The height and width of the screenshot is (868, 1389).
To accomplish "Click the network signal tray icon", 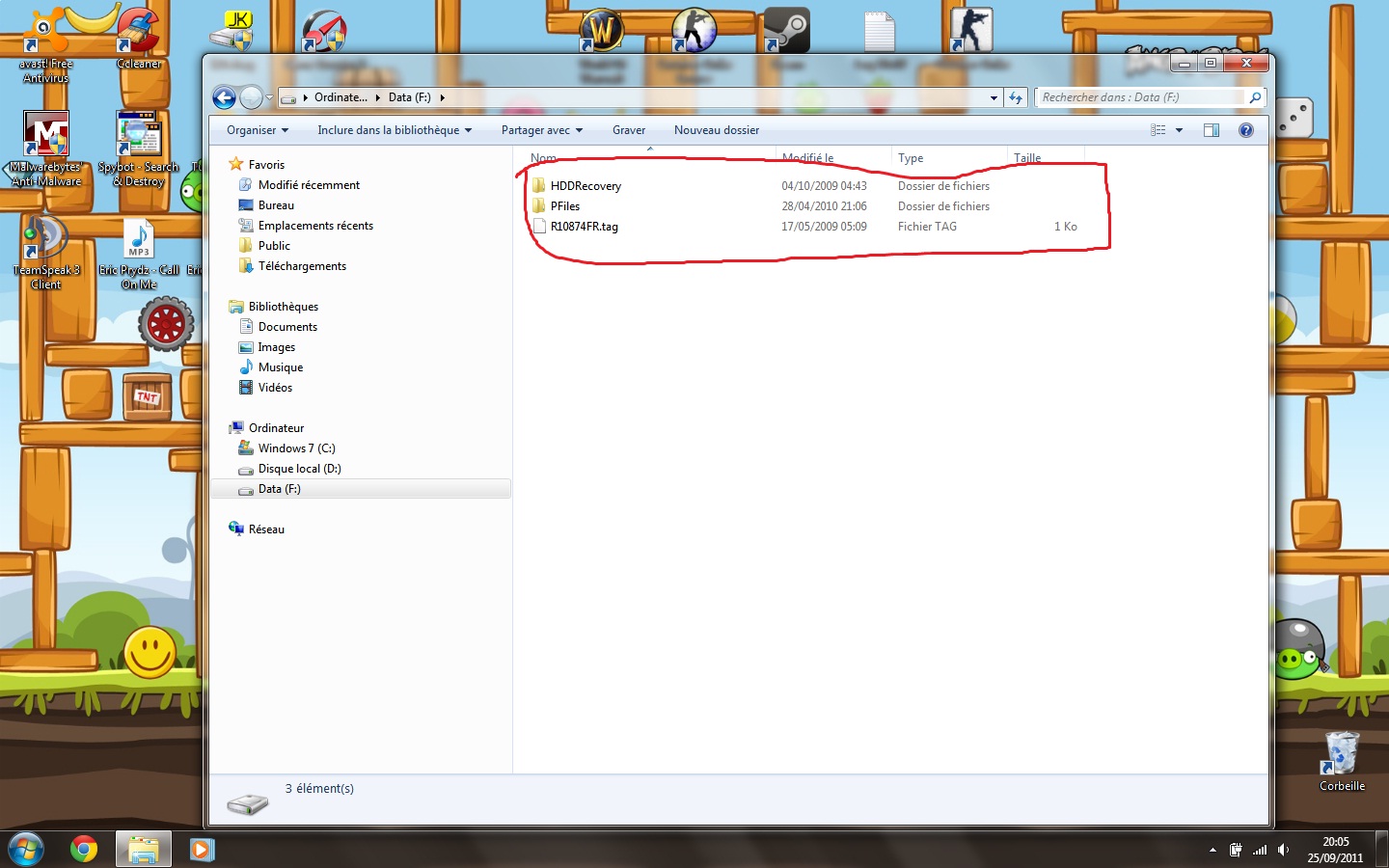I will 1260,850.
